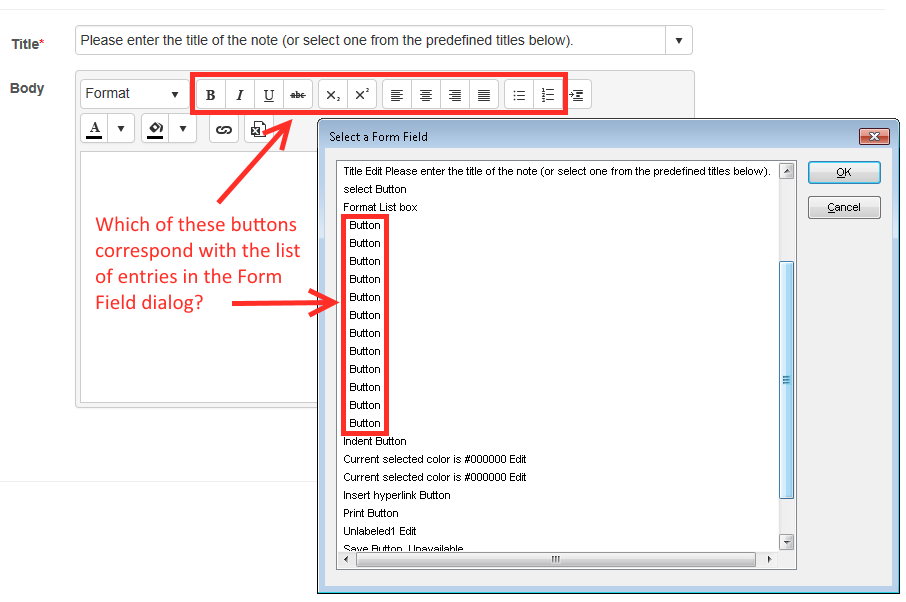Open the background color dropdown arrow
The height and width of the screenshot is (602, 906).
tap(183, 128)
